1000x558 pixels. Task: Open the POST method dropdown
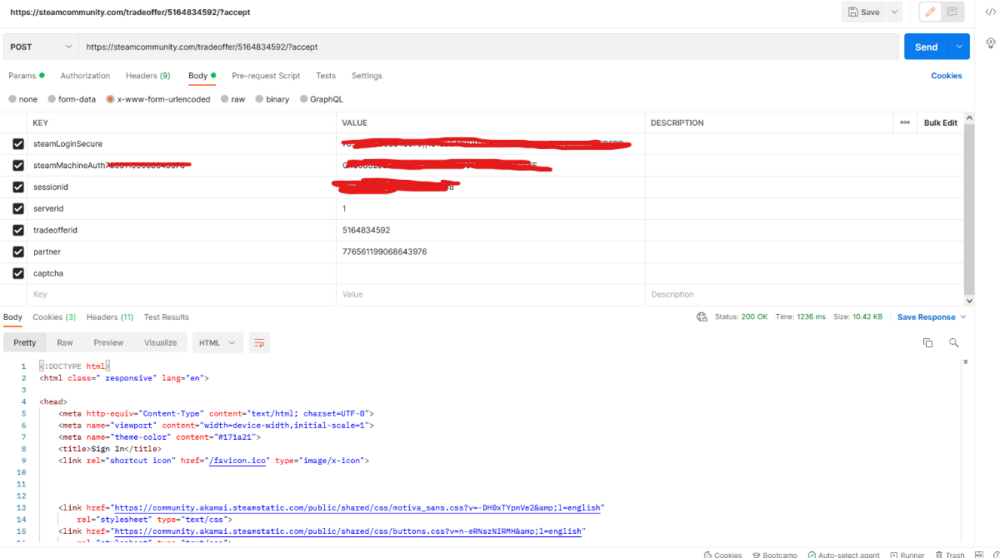(x=41, y=47)
